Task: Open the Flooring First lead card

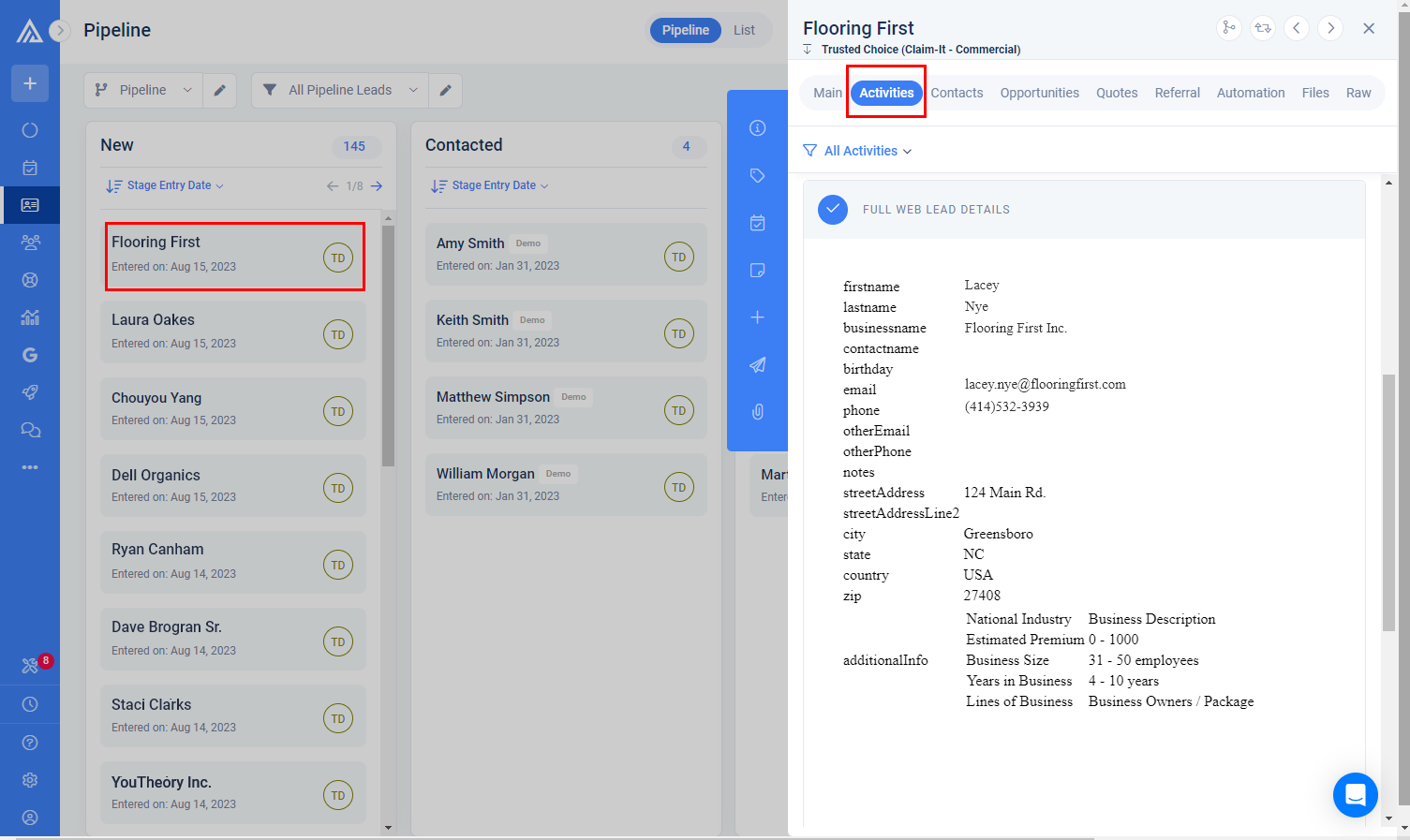Action: [x=233, y=256]
